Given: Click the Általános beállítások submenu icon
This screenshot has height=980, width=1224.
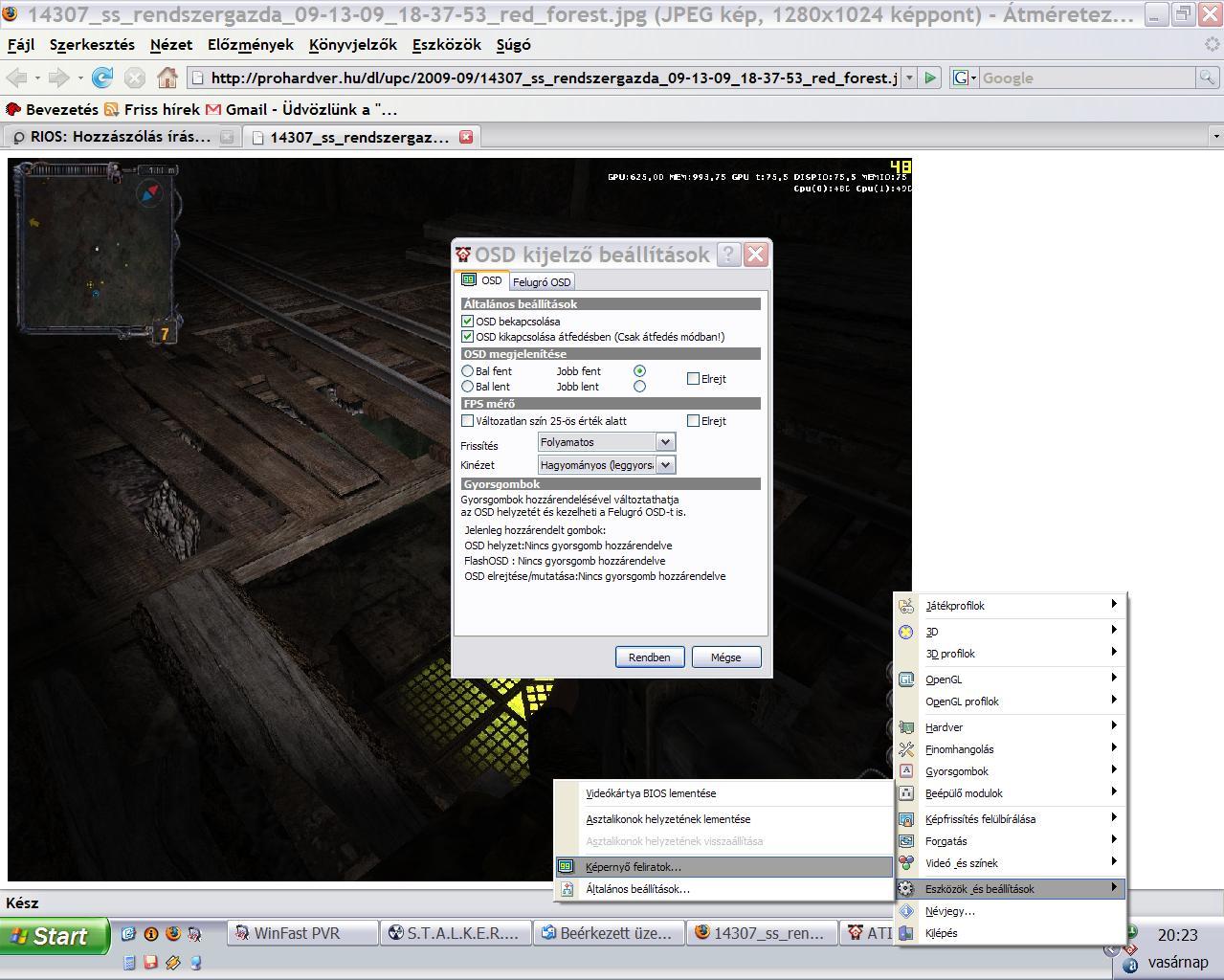Looking at the screenshot, I should click(567, 889).
